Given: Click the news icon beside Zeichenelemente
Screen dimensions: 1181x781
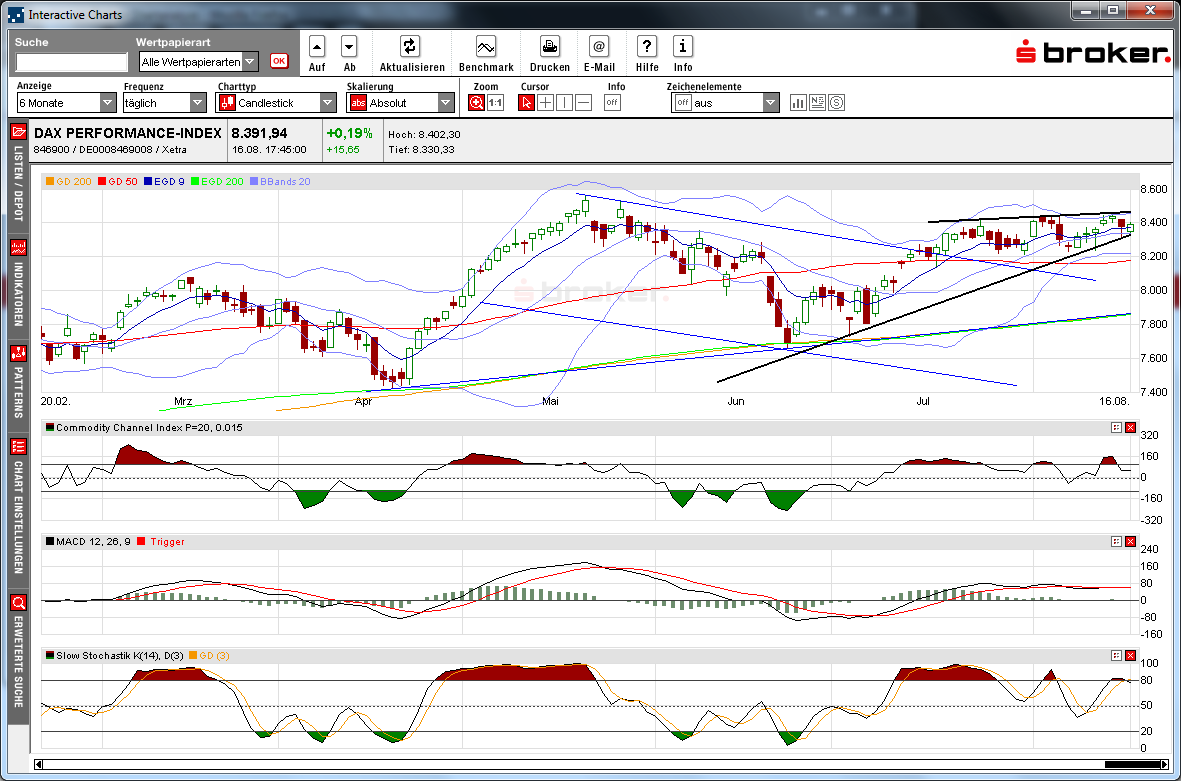Looking at the screenshot, I should 817,102.
